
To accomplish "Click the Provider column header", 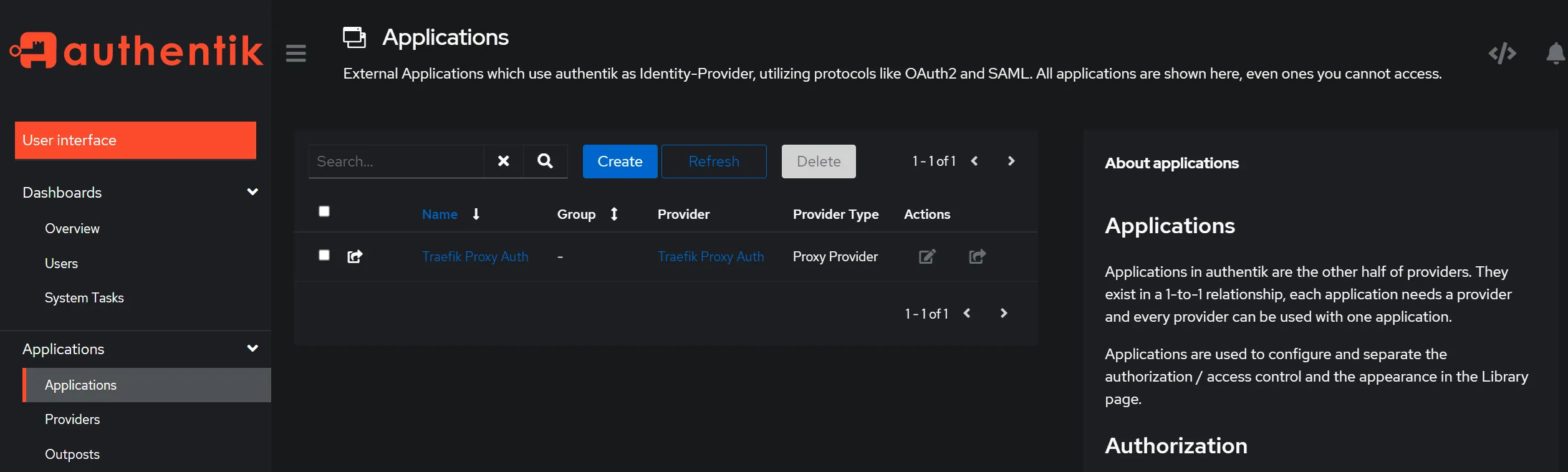I will point(683,214).
